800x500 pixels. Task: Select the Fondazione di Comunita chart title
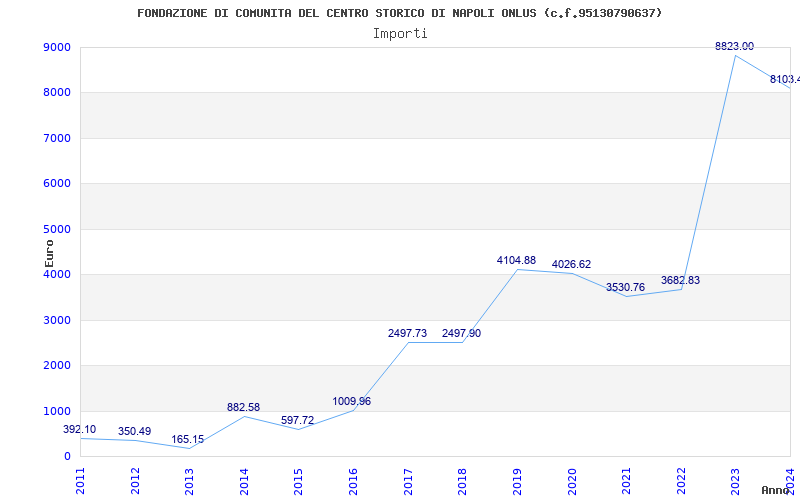point(400,13)
